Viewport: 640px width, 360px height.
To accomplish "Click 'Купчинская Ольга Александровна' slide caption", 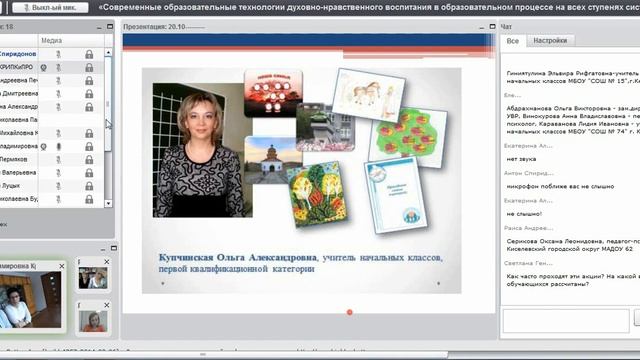I will [x=238, y=258].
